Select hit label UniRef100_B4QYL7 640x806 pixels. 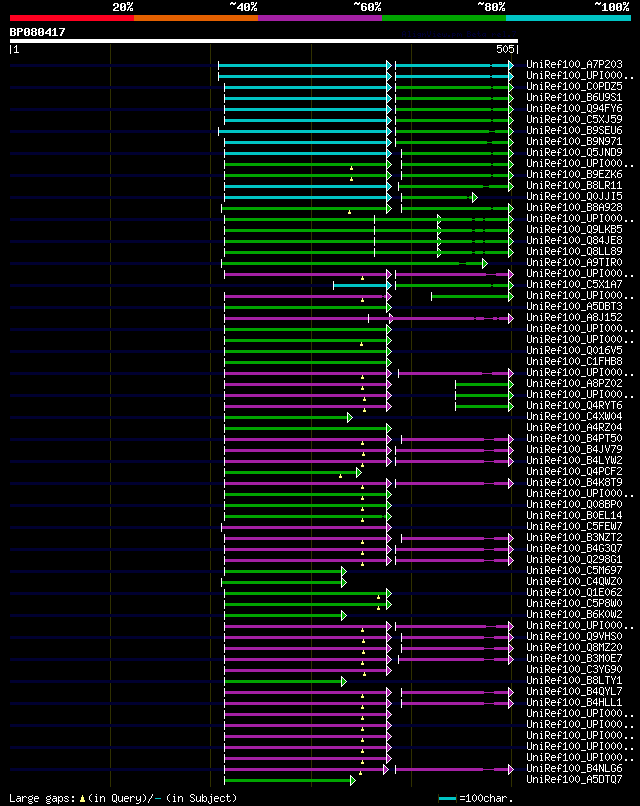click(574, 691)
